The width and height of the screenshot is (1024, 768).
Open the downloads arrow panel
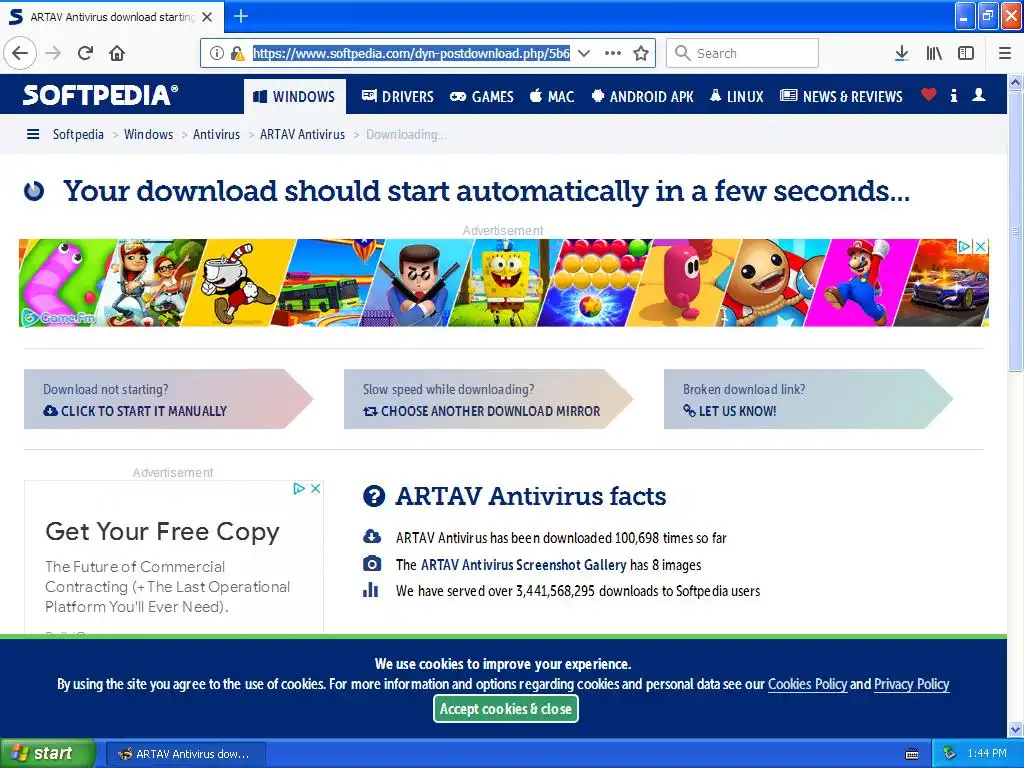901,53
